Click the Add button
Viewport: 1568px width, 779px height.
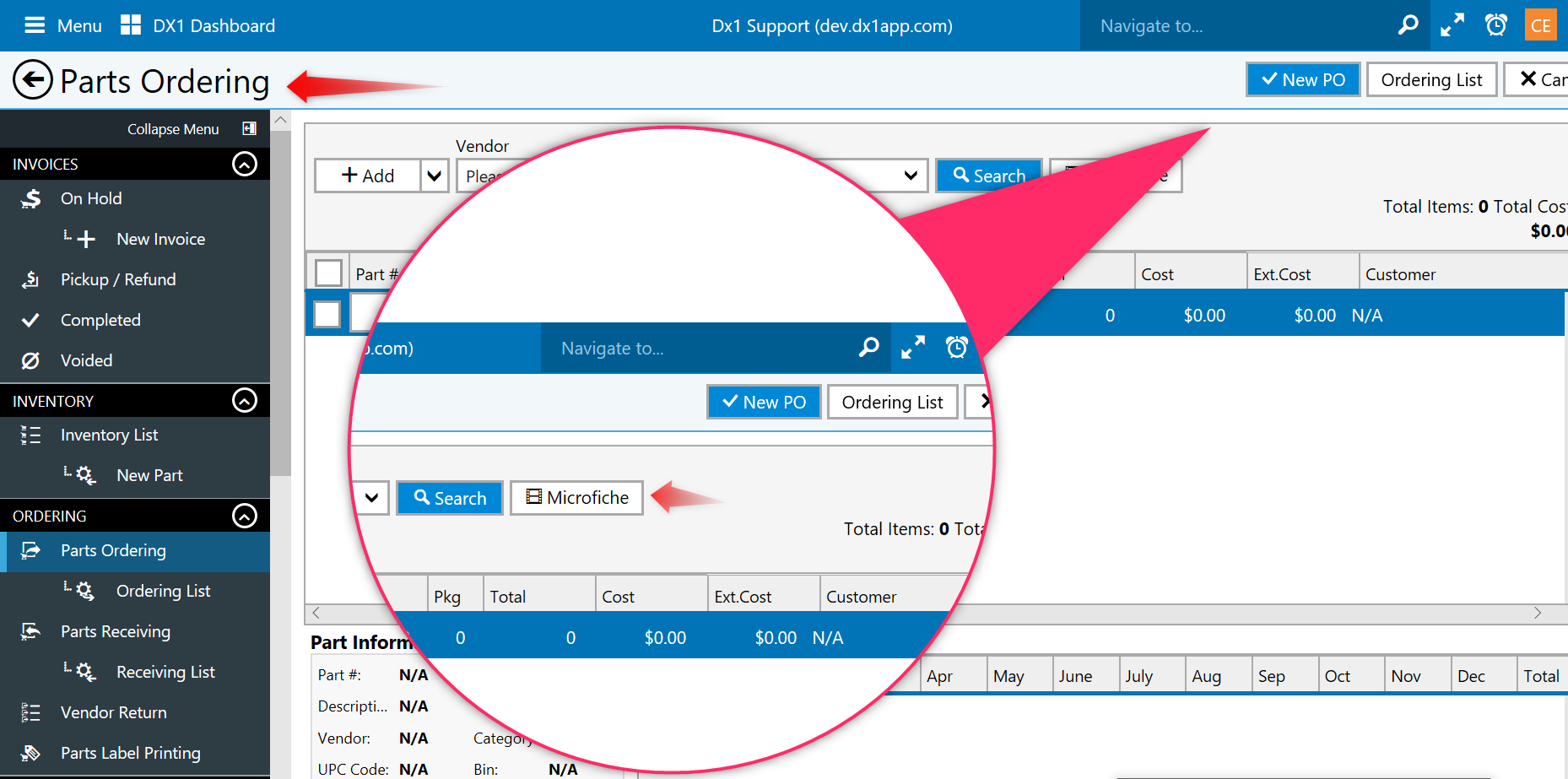pyautogui.click(x=368, y=176)
